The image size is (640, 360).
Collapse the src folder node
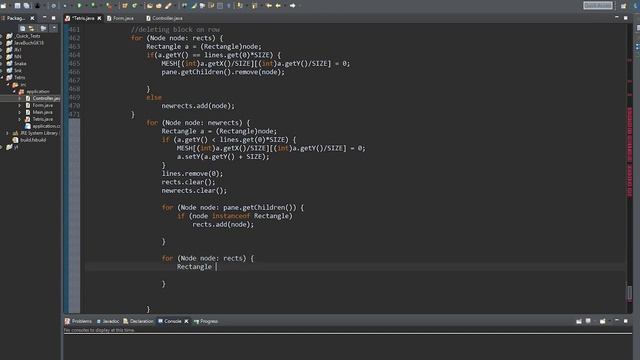[x=8, y=84]
